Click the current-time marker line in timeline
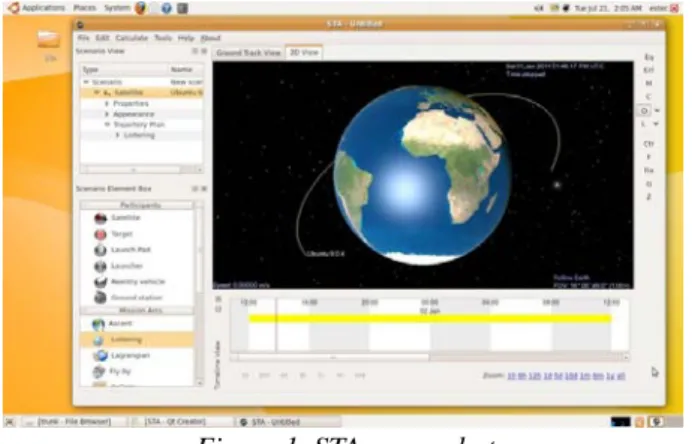 [277, 325]
